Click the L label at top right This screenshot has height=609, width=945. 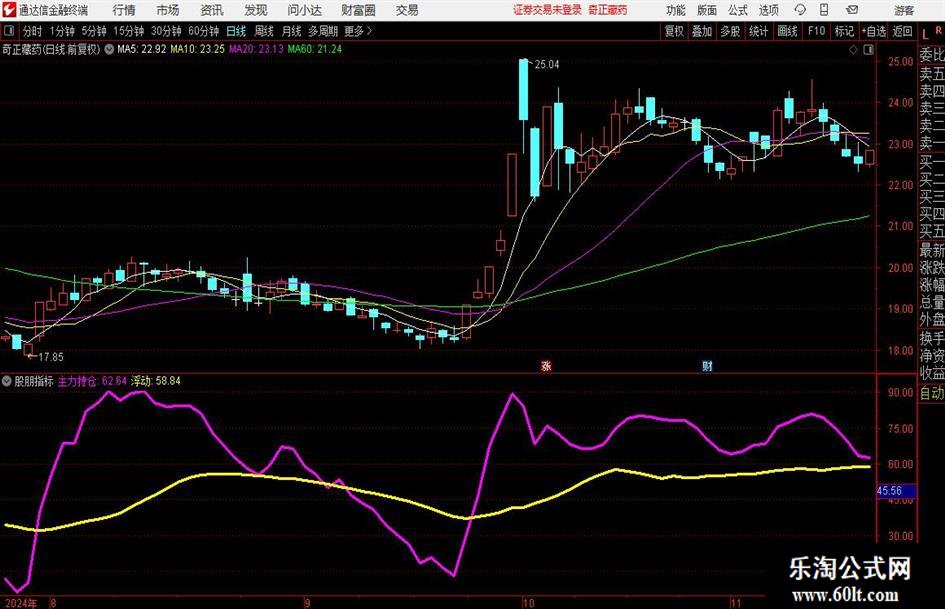click(925, 34)
